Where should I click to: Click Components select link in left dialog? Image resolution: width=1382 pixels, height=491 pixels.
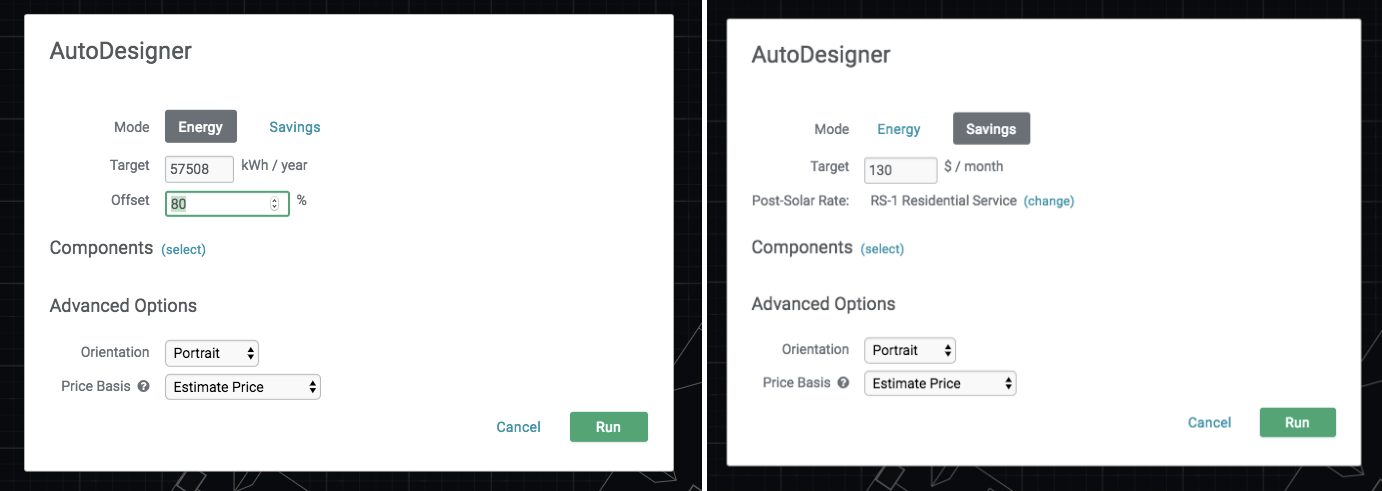pyautogui.click(x=184, y=250)
